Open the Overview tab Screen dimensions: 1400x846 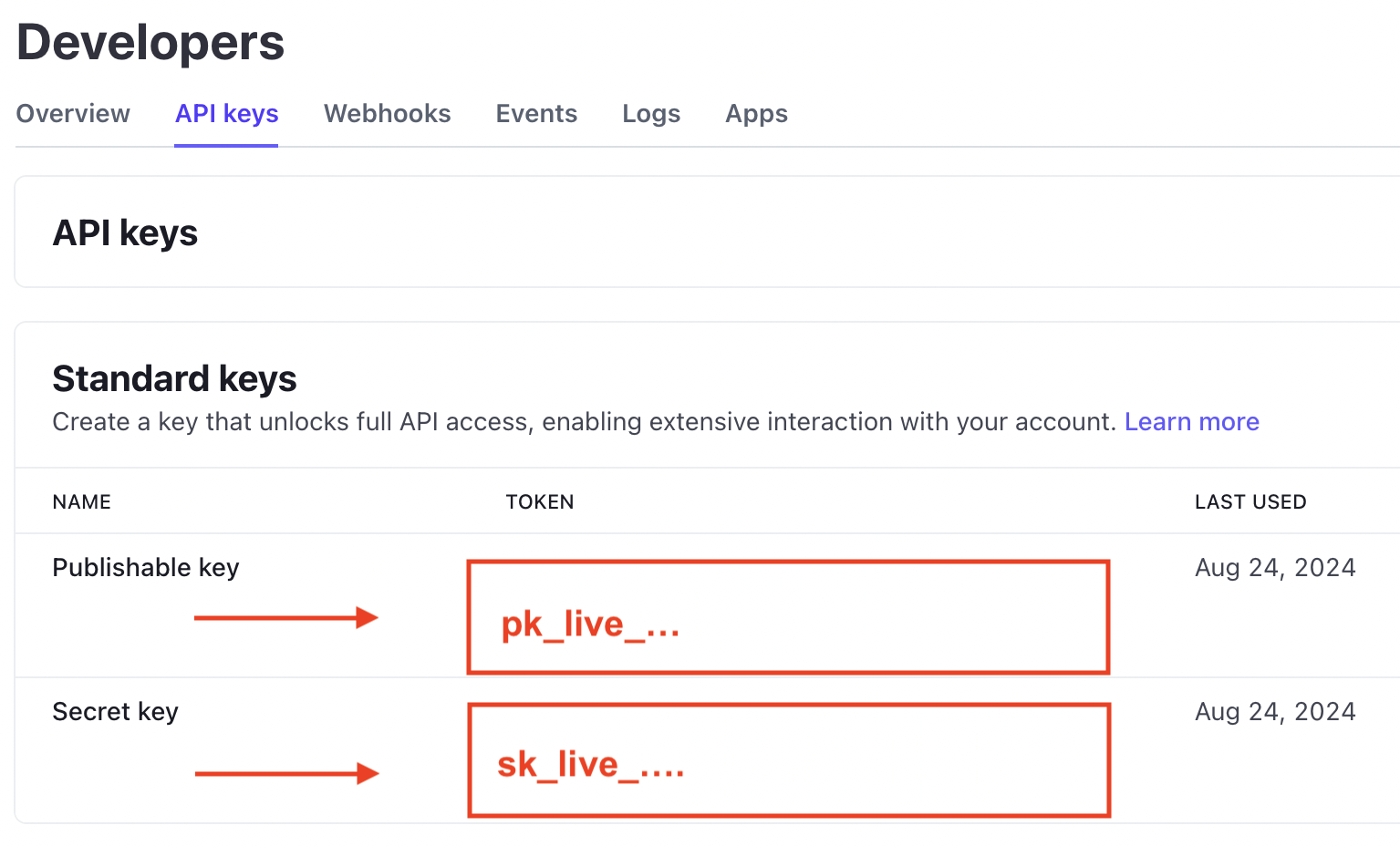coord(73,114)
